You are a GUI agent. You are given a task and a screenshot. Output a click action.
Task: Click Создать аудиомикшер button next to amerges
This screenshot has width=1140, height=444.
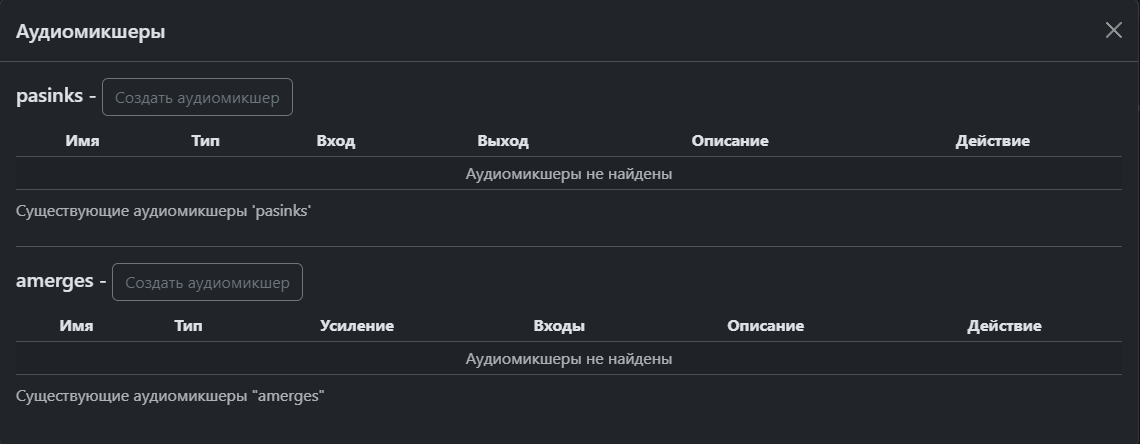pos(207,282)
